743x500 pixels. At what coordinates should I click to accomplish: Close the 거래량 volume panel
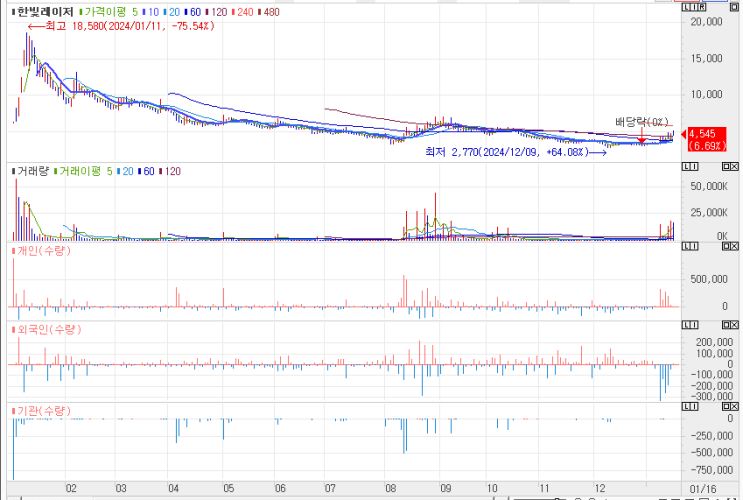coord(734,167)
